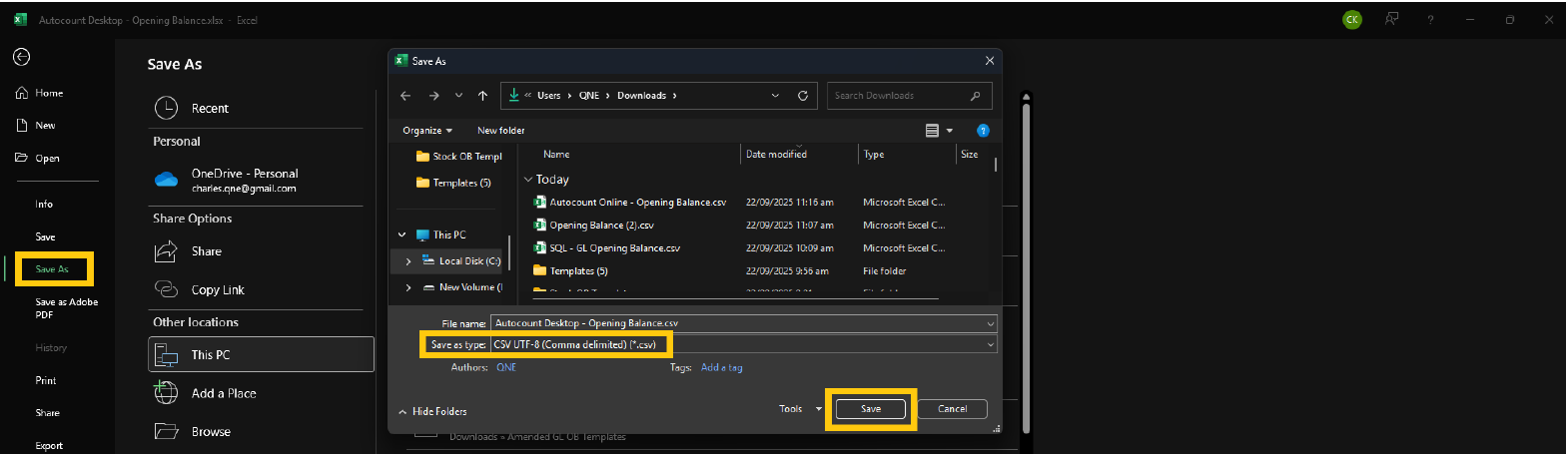
Task: Click New folder button
Action: 500,131
